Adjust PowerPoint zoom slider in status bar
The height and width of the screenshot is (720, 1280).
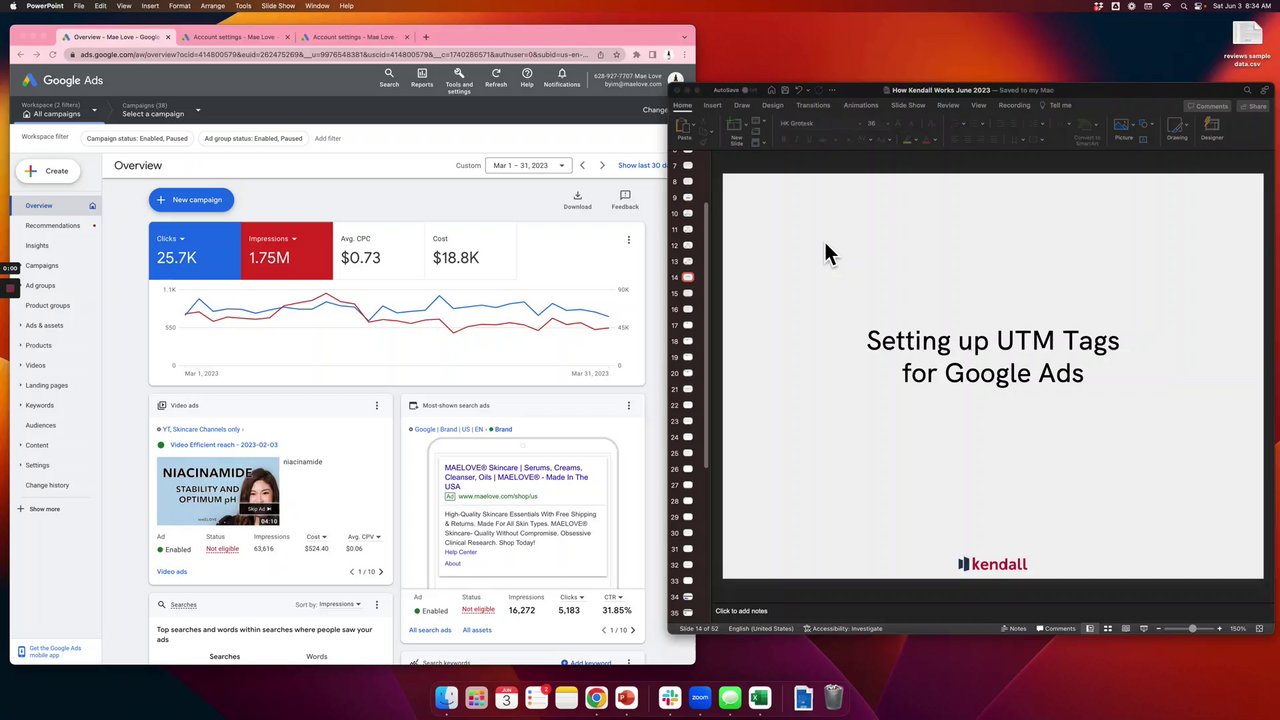click(1191, 628)
